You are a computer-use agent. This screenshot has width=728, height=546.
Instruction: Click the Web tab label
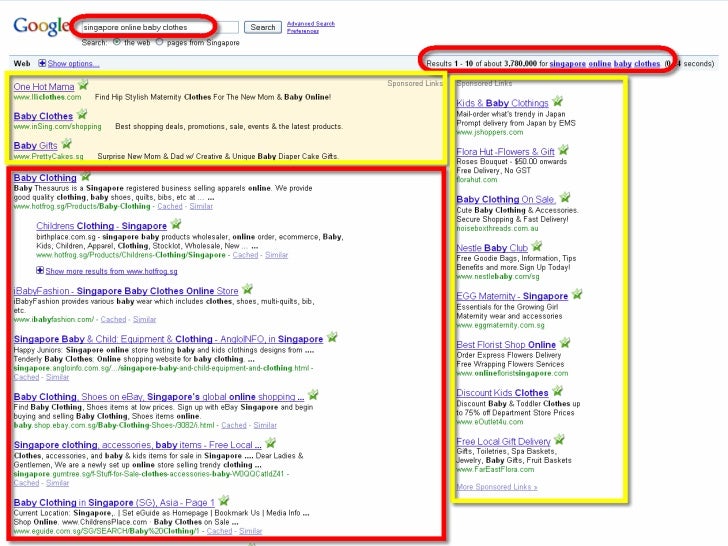22,64
